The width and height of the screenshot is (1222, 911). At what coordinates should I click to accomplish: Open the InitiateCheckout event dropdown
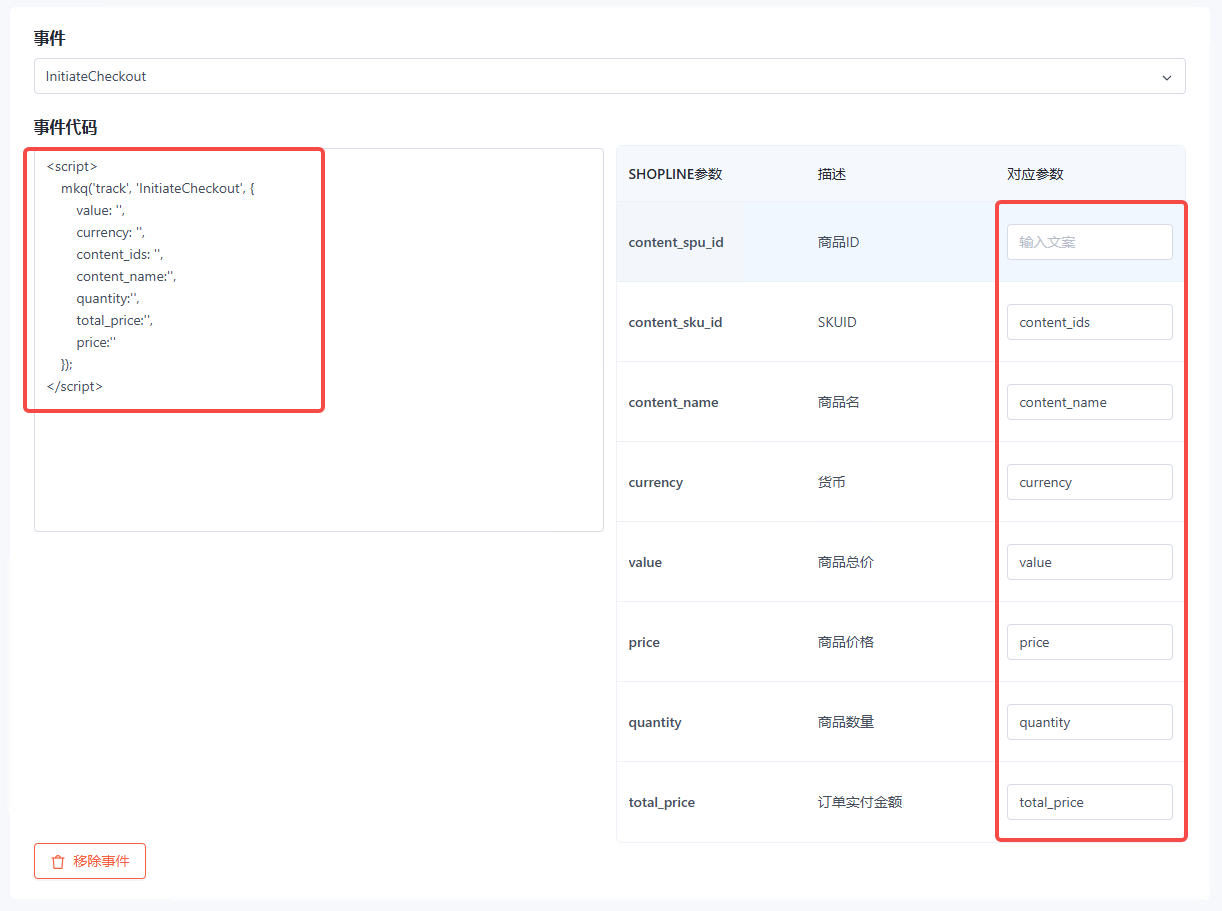point(609,76)
